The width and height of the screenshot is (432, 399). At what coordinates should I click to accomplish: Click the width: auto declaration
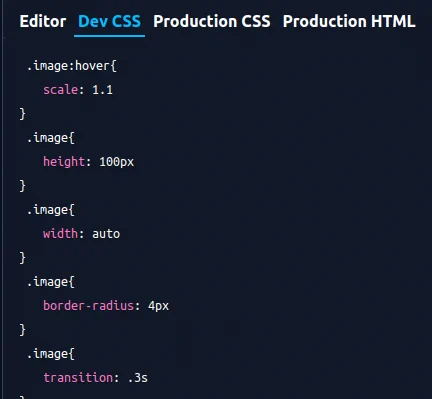click(x=81, y=234)
